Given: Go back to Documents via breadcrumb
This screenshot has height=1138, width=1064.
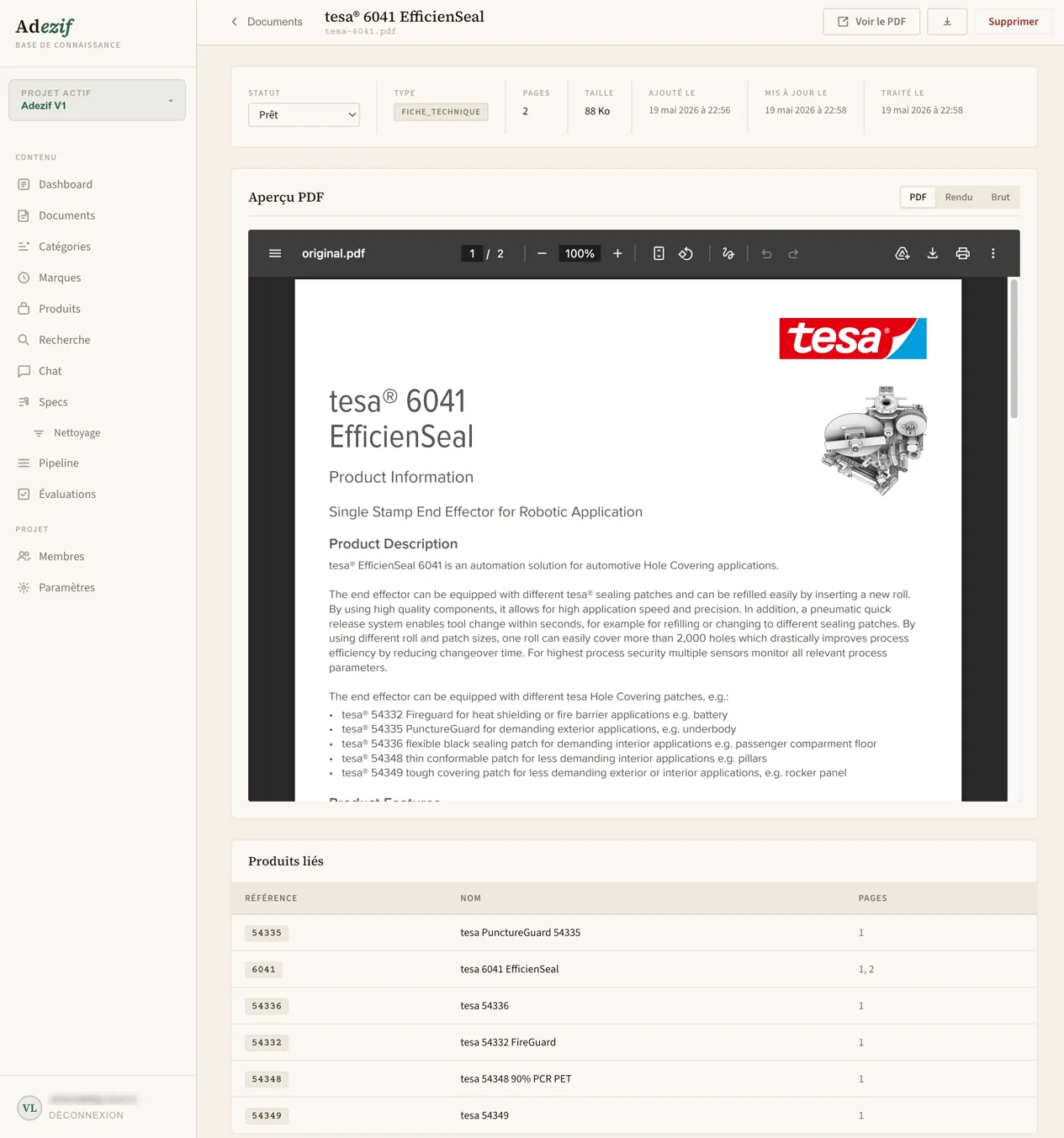Looking at the screenshot, I should click(x=267, y=22).
